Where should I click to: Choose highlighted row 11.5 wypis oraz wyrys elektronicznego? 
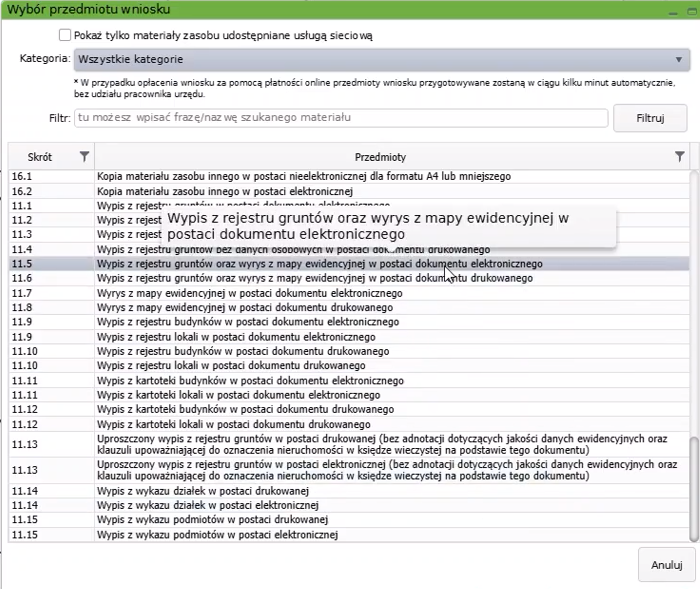[319, 263]
